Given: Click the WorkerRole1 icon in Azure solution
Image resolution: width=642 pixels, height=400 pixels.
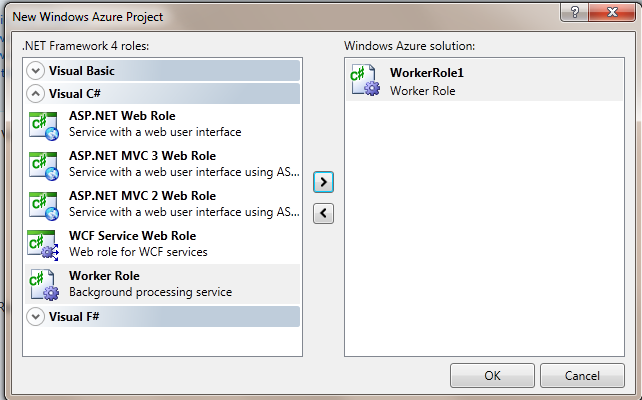Looking at the screenshot, I should 365,80.
